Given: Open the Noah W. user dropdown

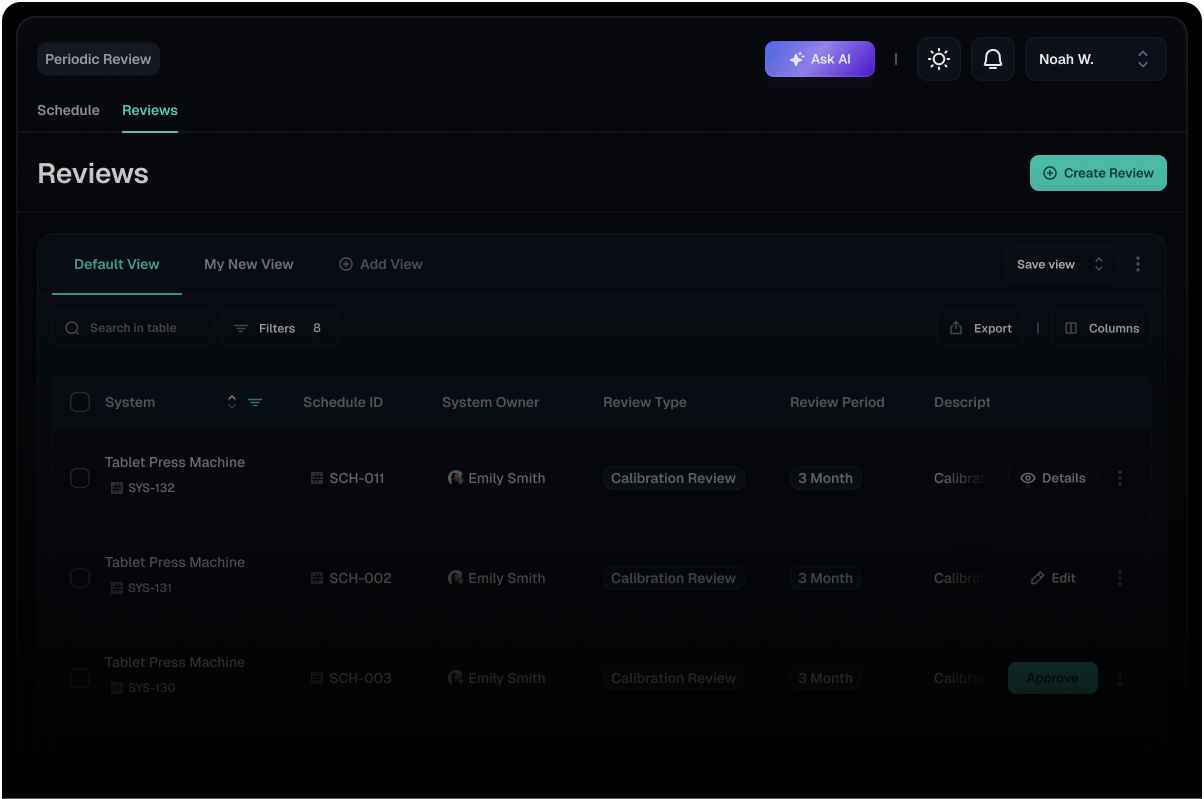Looking at the screenshot, I should click(x=1095, y=59).
